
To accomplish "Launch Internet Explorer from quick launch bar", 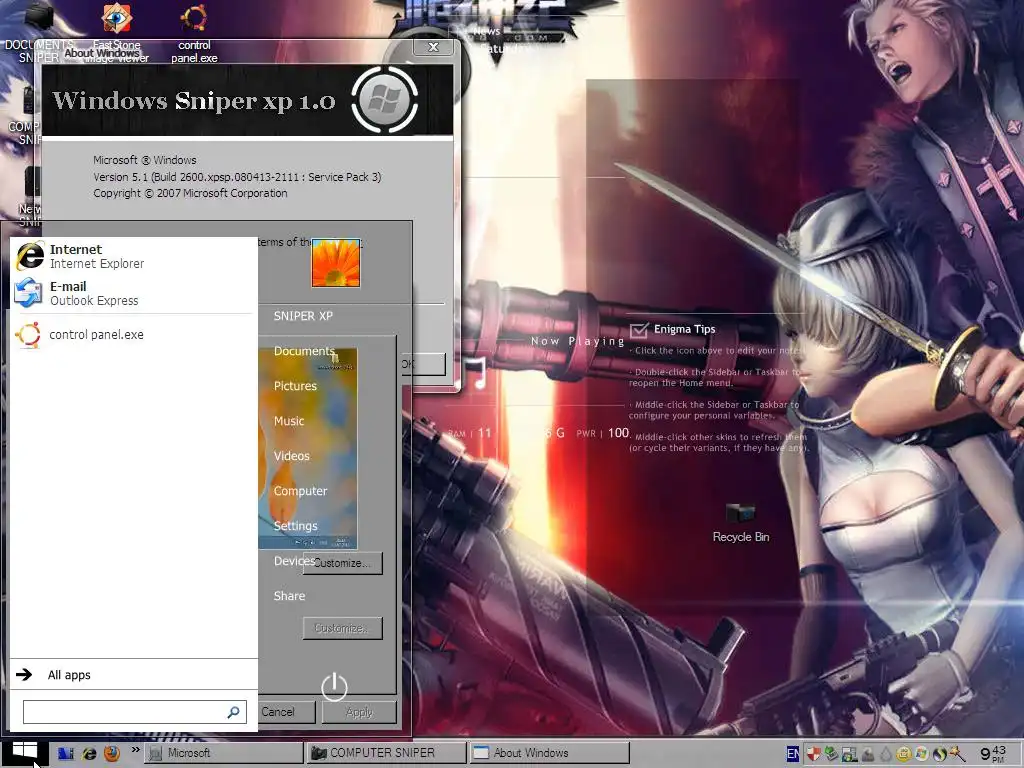I will (89, 753).
